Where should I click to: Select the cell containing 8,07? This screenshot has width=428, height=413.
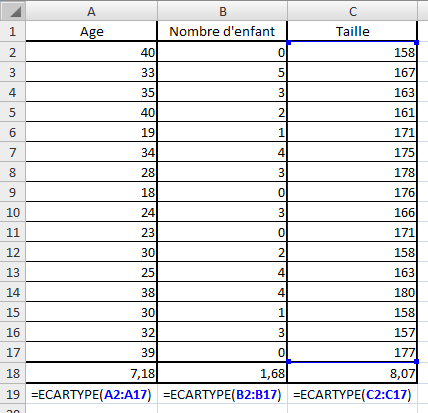353,373
